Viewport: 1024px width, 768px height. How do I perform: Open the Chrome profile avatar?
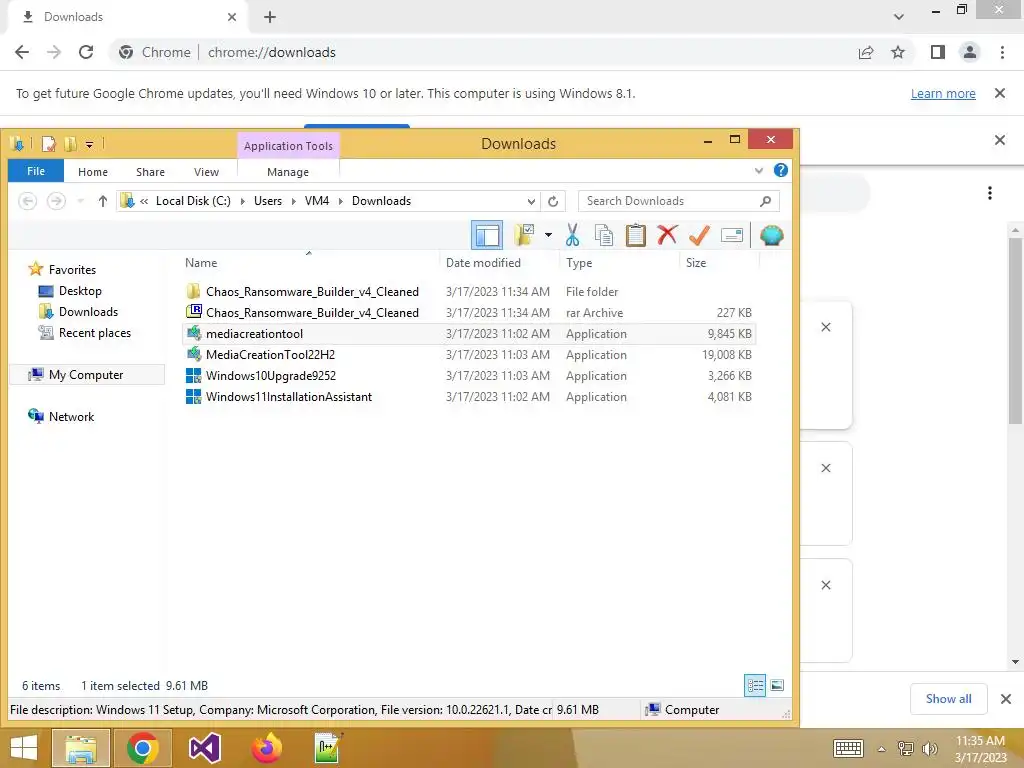tap(970, 52)
